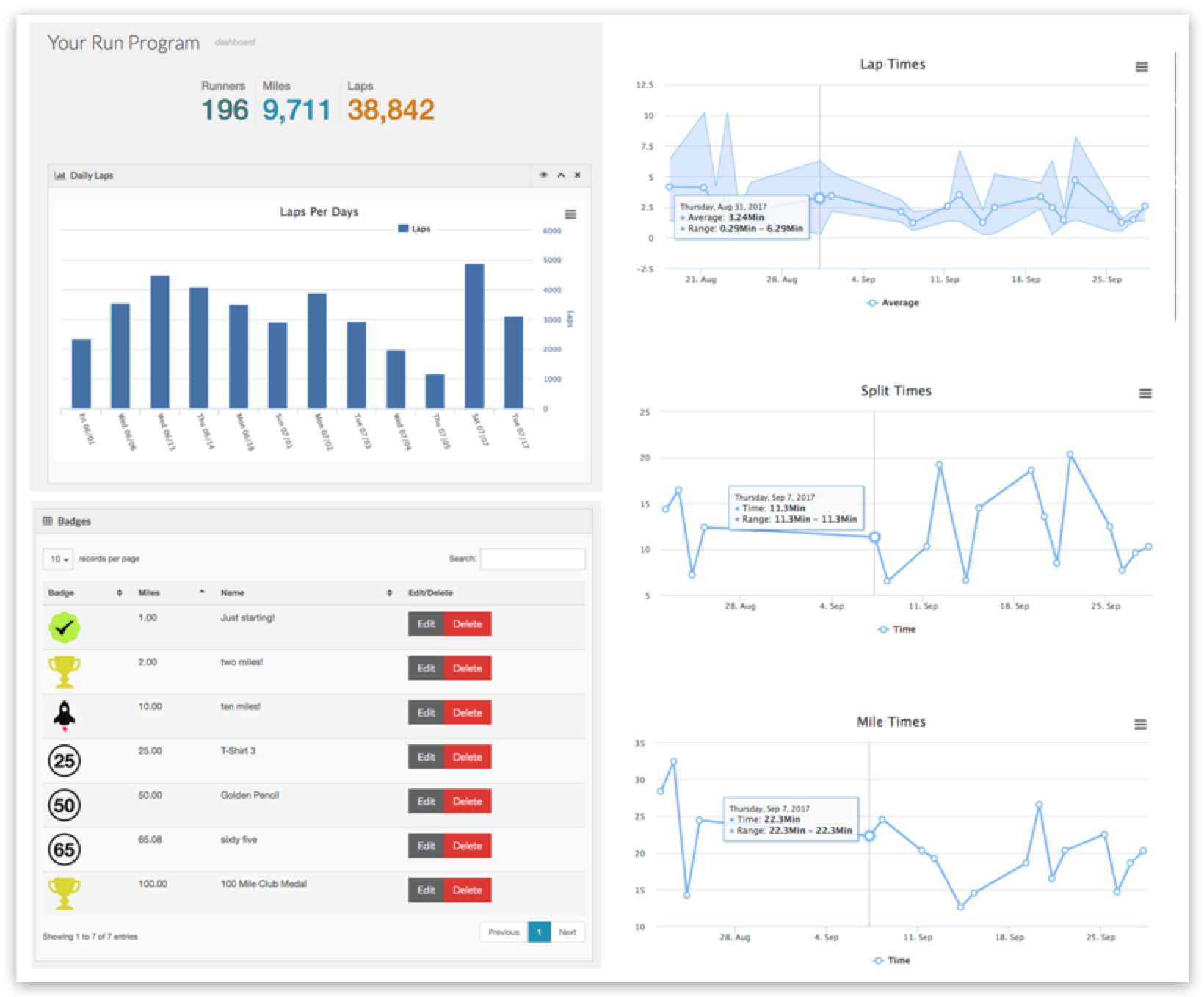Click the Your Run Program title
Viewport: 1204px width, 997px height.
[123, 43]
